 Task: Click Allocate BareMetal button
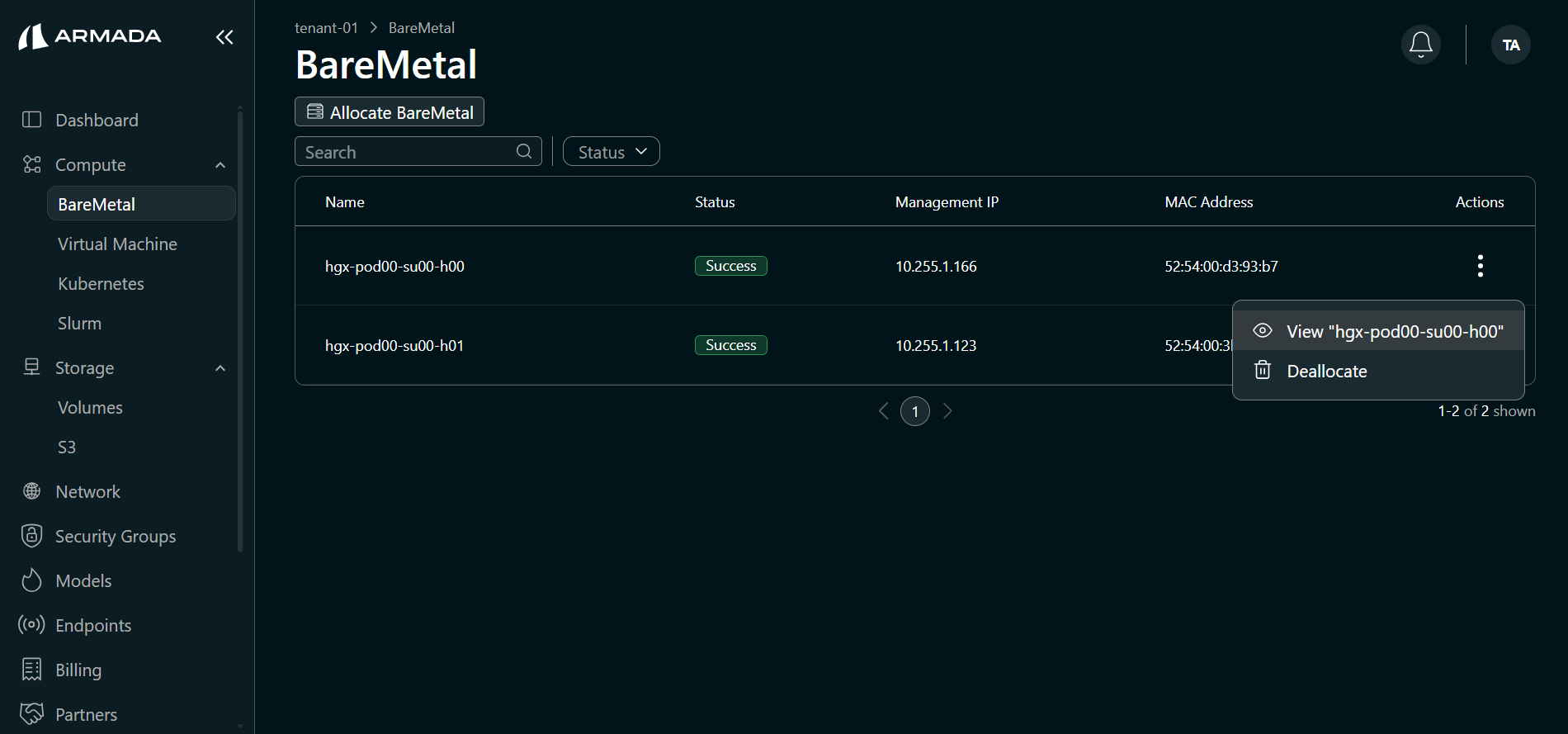click(x=390, y=111)
